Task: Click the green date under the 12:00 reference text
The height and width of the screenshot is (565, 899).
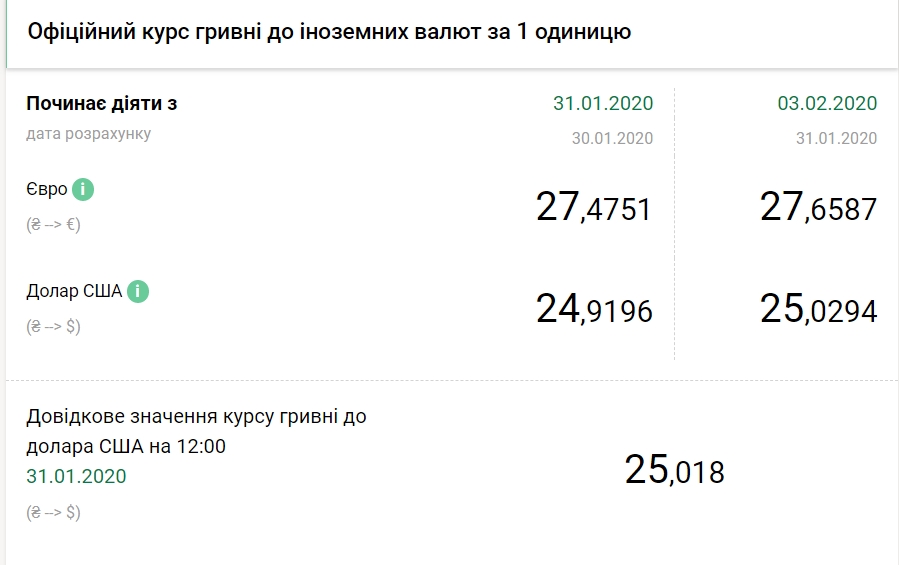Action: 77,476
